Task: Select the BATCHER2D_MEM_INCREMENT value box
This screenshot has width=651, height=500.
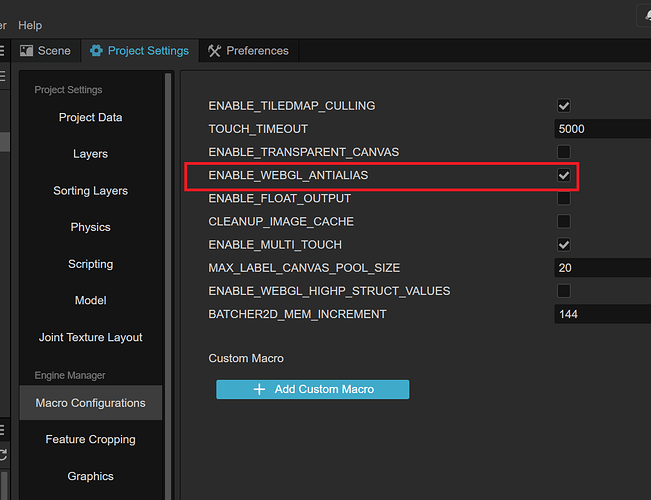Action: pyautogui.click(x=602, y=314)
